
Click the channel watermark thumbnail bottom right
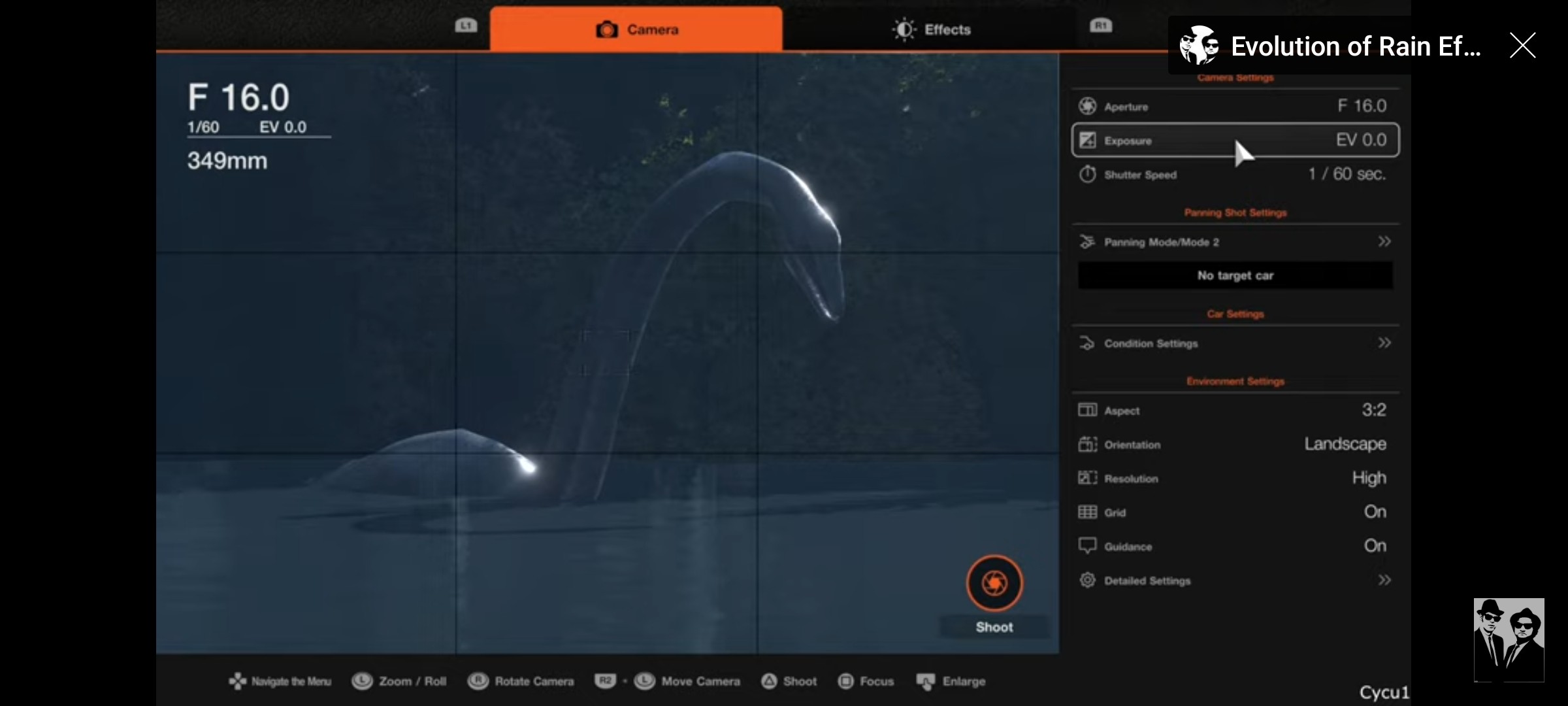click(1509, 640)
